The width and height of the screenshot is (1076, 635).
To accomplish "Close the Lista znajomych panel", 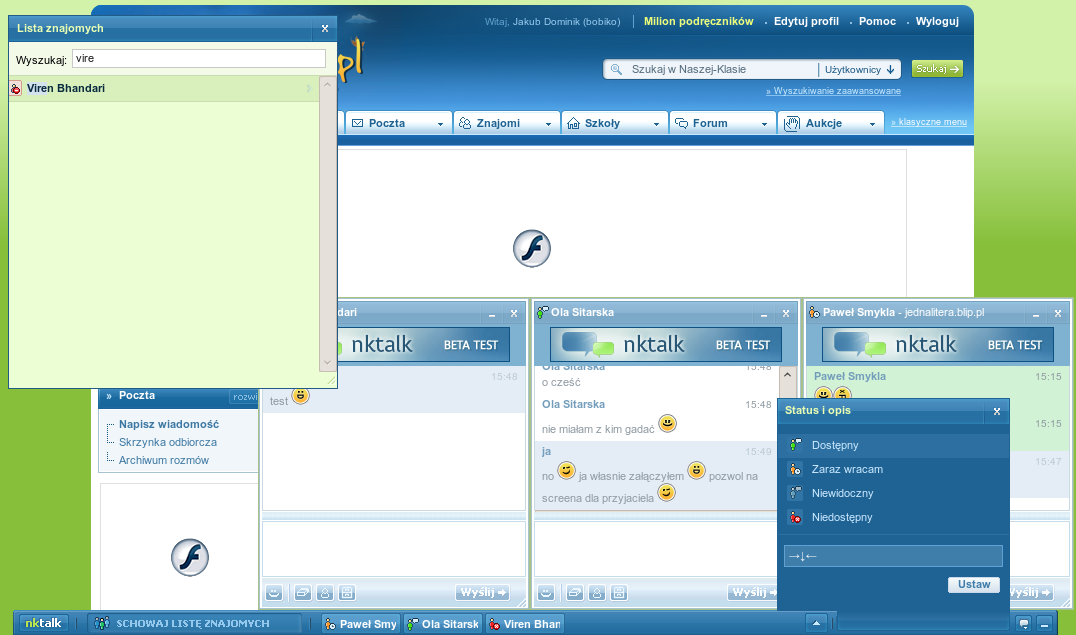I will pos(325,29).
